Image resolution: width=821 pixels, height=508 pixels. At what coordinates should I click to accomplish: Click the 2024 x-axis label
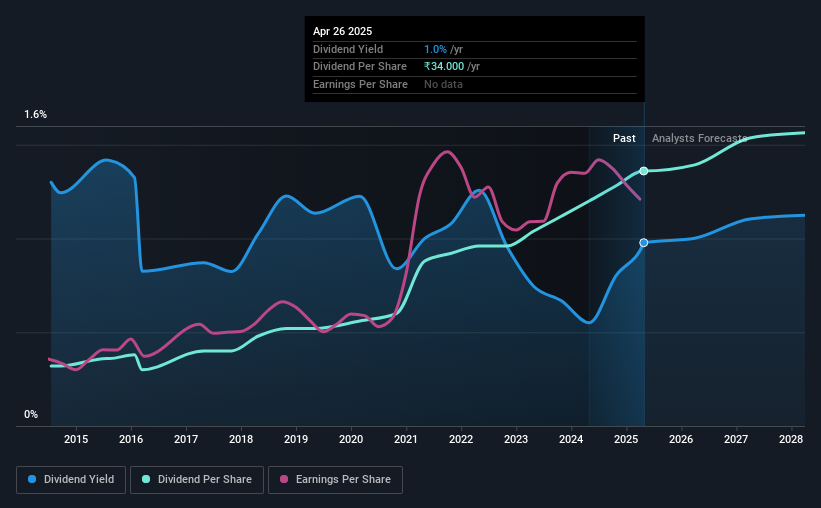pos(571,439)
